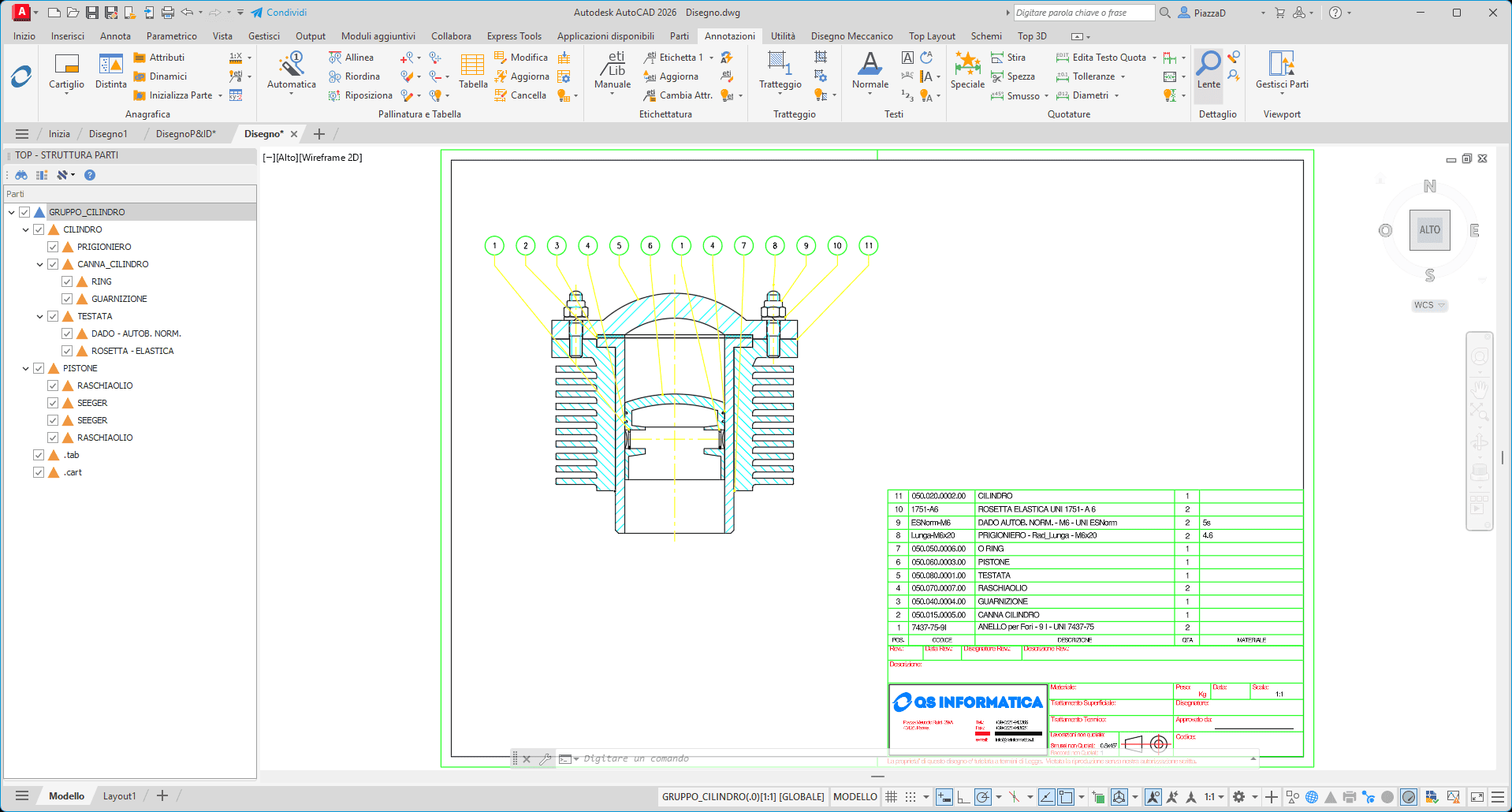The image size is (1512, 812).
Task: Click the Cartiglio tool icon
Action: pyautogui.click(x=66, y=65)
